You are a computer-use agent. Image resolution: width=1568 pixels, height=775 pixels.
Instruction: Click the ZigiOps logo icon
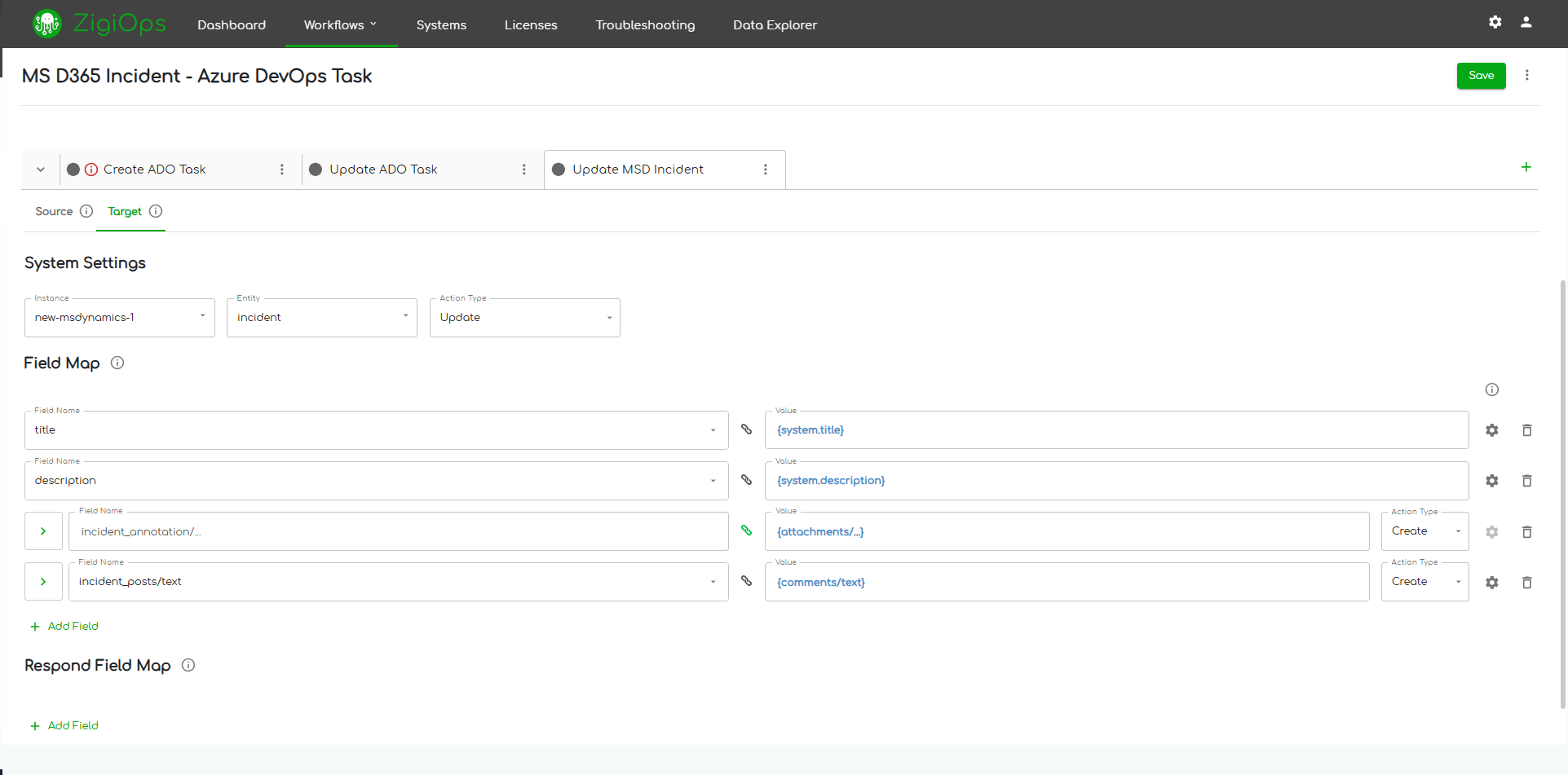[x=46, y=24]
